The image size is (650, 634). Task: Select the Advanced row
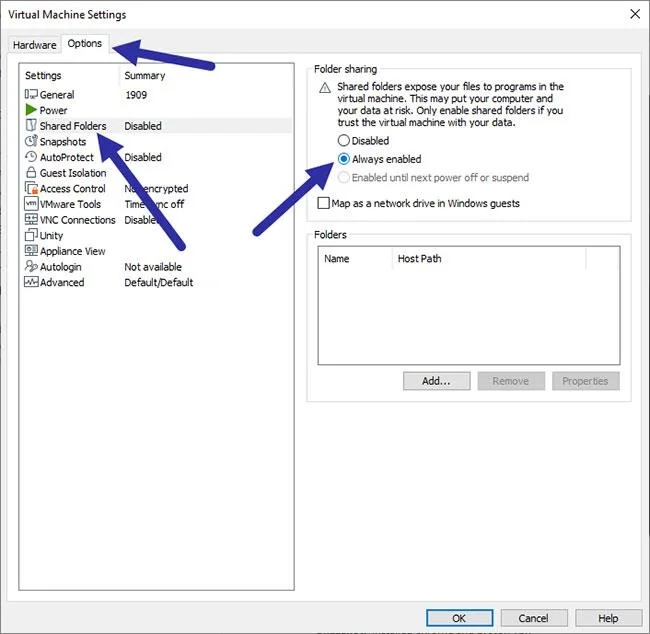click(x=157, y=282)
